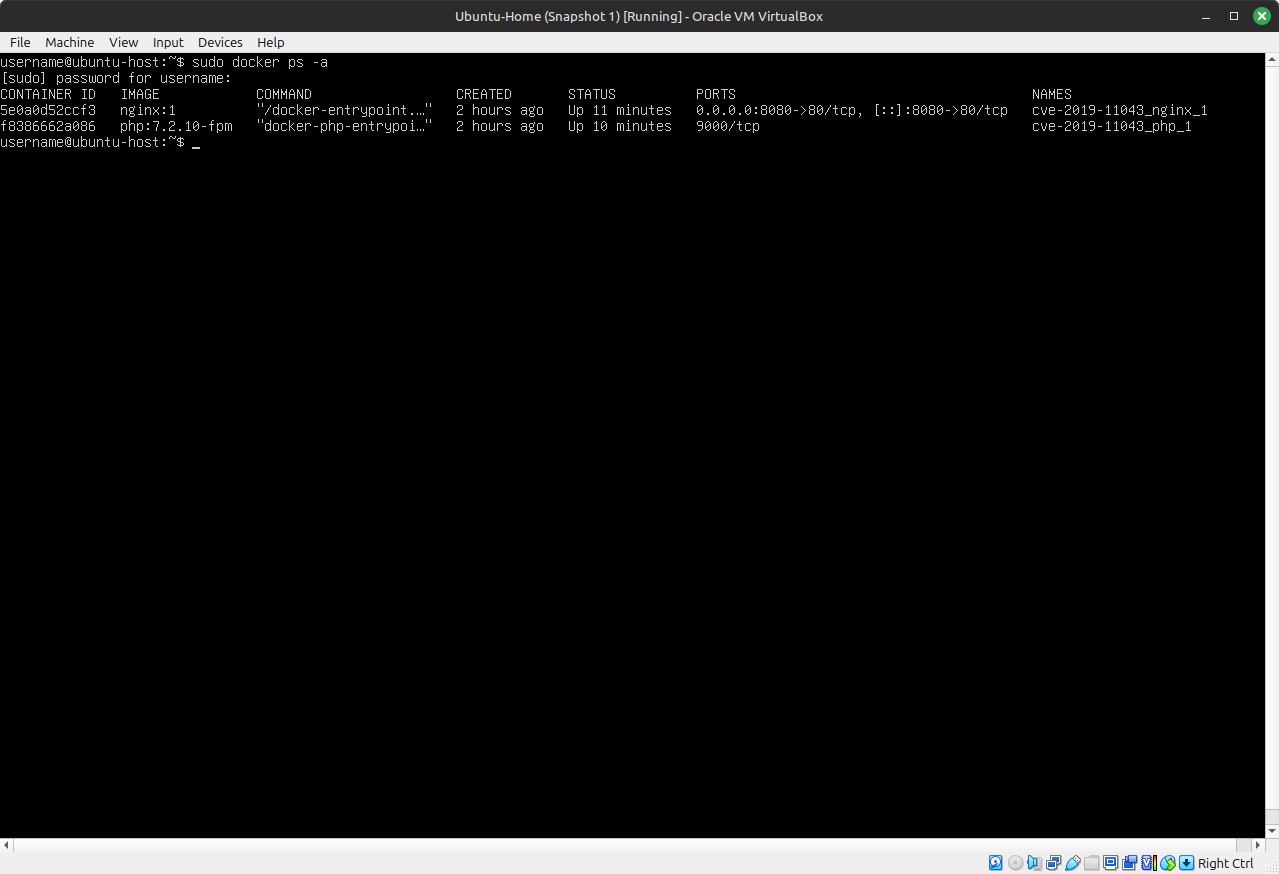Click the "[sudo] password for username:" line

pyautogui.click(x=116, y=78)
